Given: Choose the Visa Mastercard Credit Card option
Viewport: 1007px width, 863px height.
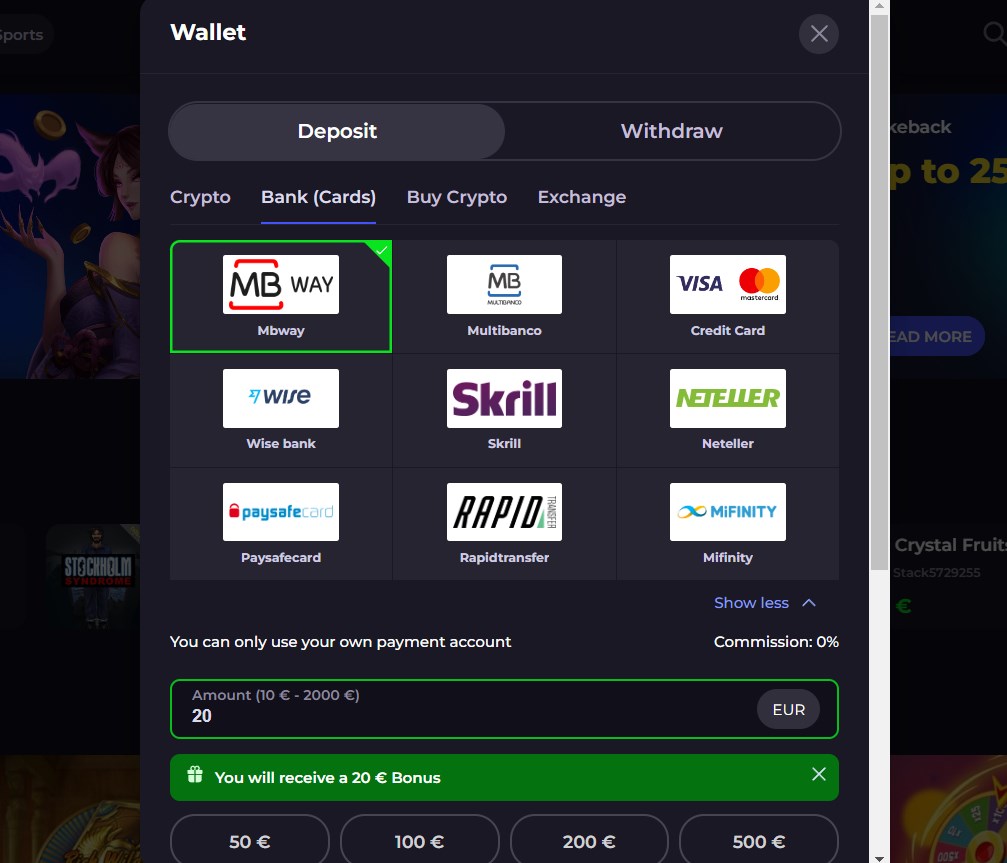Looking at the screenshot, I should click(x=728, y=297).
